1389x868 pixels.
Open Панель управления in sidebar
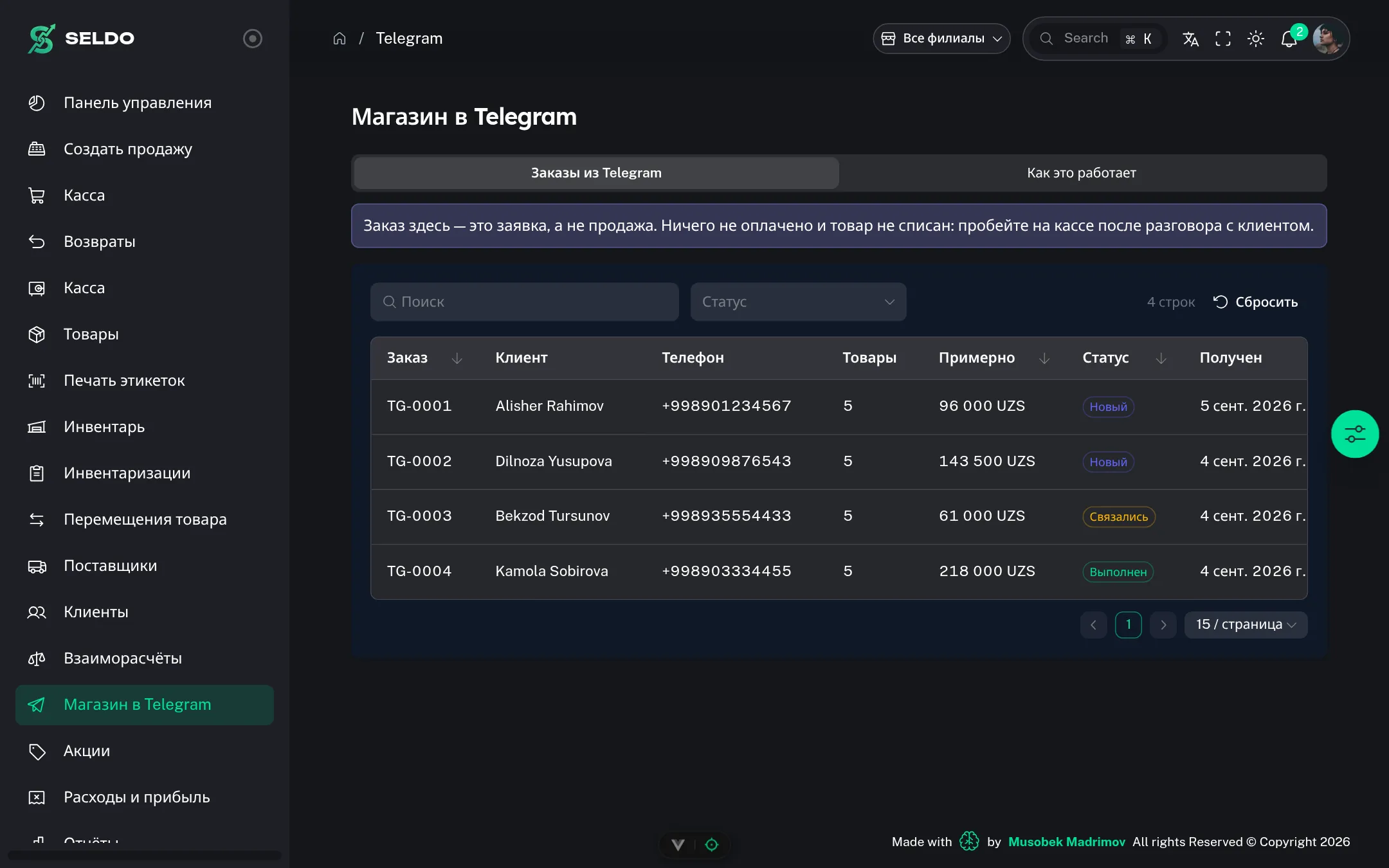145,103
